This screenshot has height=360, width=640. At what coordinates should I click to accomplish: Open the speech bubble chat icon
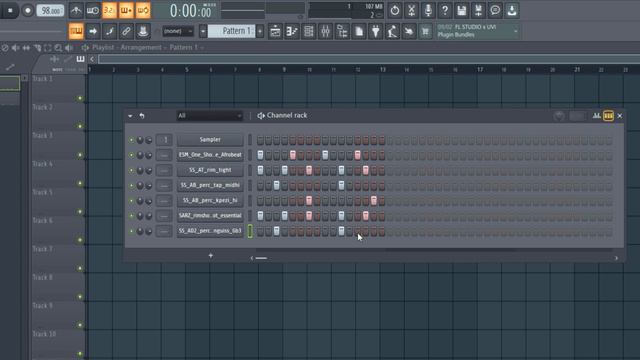pos(495,11)
